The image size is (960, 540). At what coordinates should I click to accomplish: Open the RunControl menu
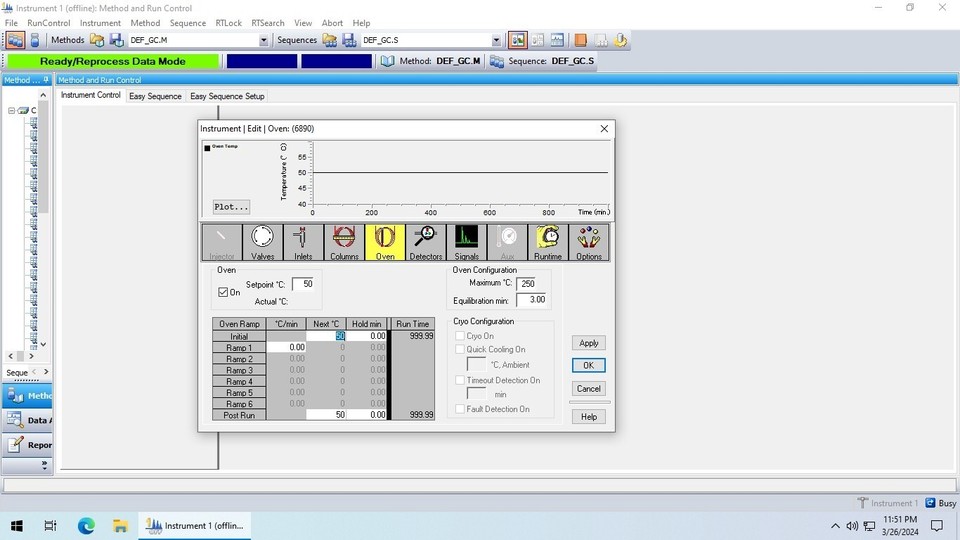(x=48, y=23)
